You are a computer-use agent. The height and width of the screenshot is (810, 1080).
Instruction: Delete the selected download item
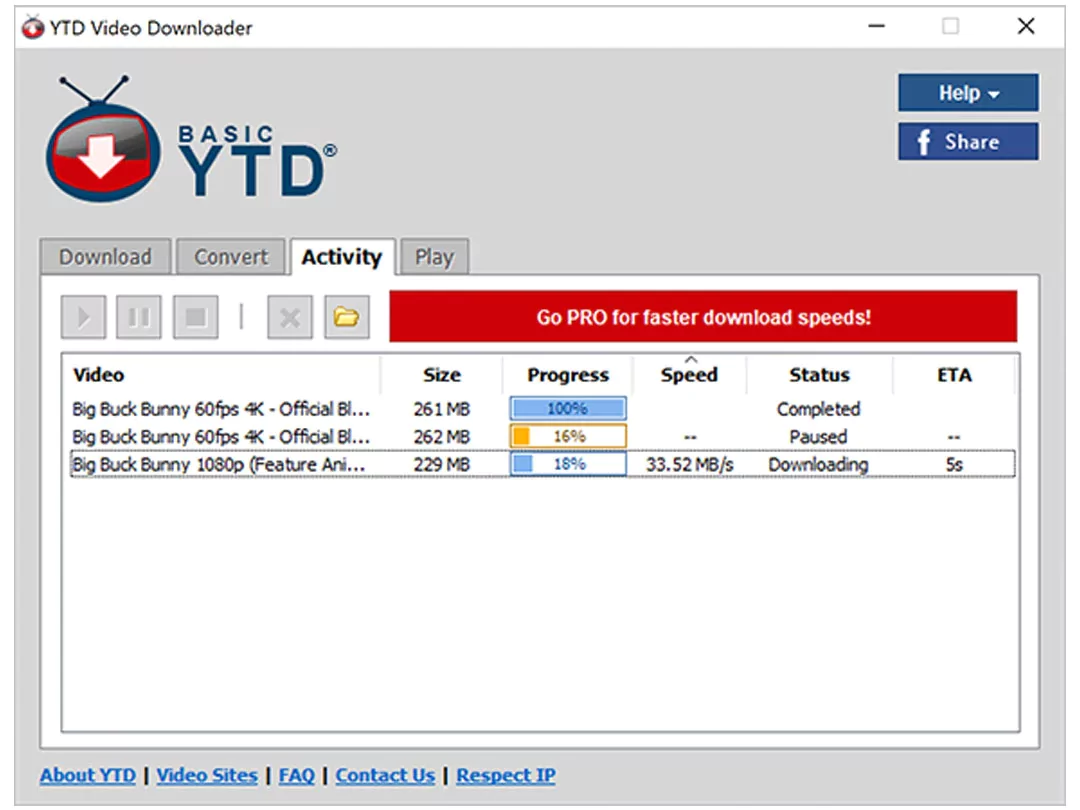(289, 317)
